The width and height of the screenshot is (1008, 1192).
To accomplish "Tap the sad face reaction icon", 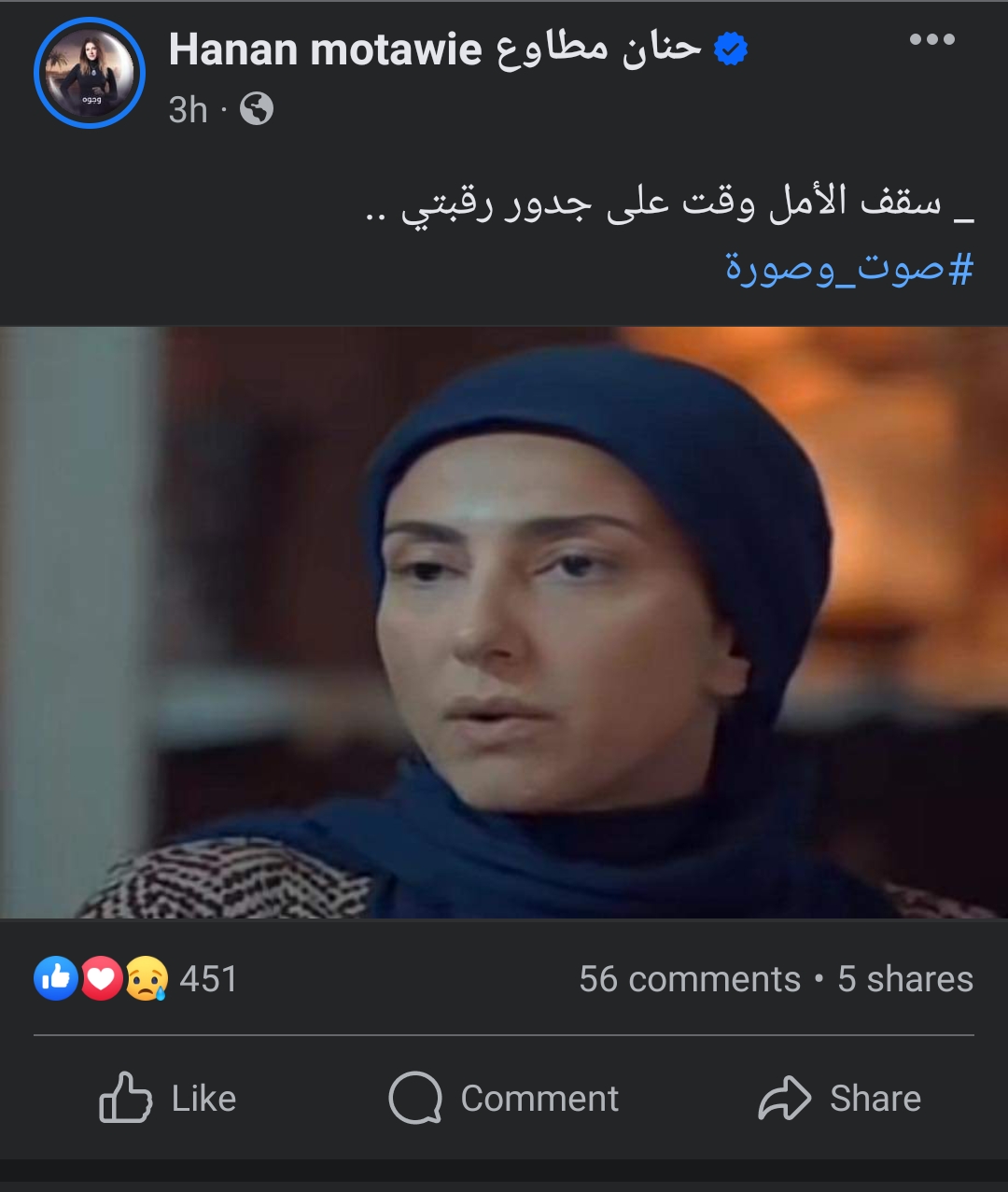I will (x=147, y=978).
